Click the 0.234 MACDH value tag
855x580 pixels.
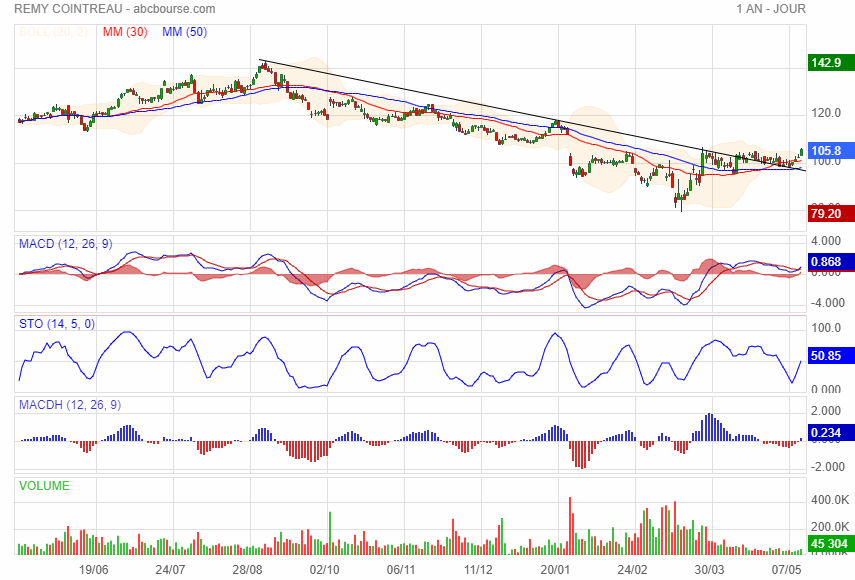point(830,432)
